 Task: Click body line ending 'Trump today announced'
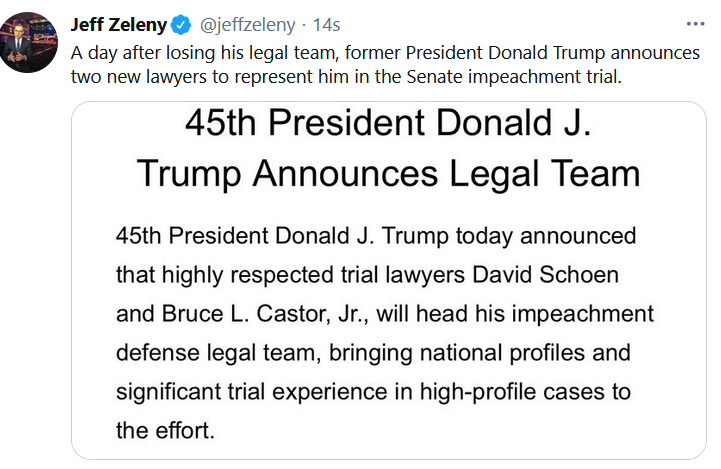click(376, 236)
